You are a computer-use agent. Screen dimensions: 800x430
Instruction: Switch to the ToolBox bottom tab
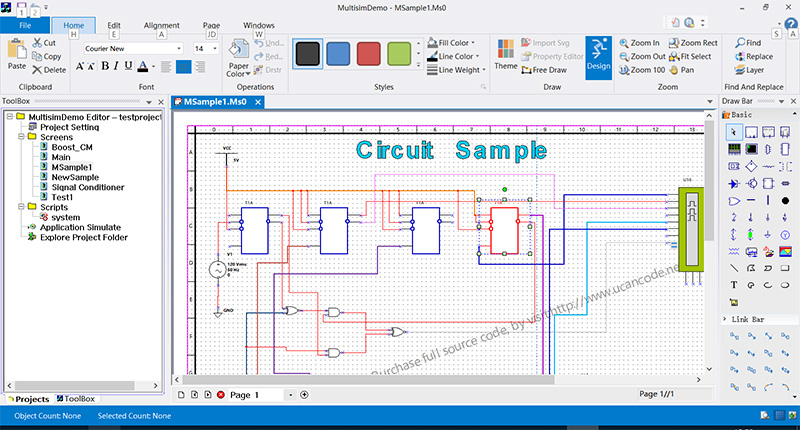click(76, 399)
